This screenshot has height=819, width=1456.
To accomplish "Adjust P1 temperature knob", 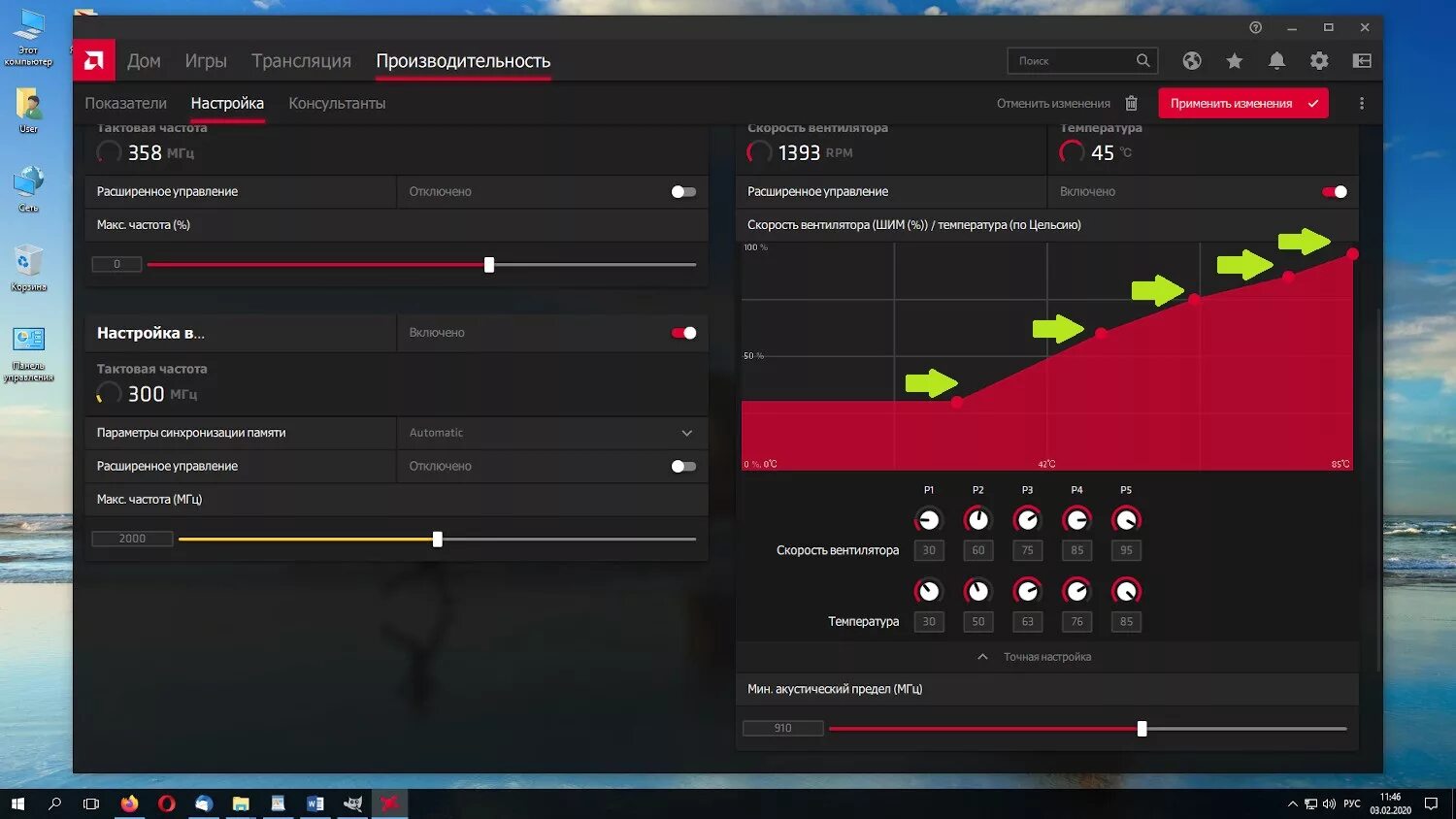I will (929, 590).
